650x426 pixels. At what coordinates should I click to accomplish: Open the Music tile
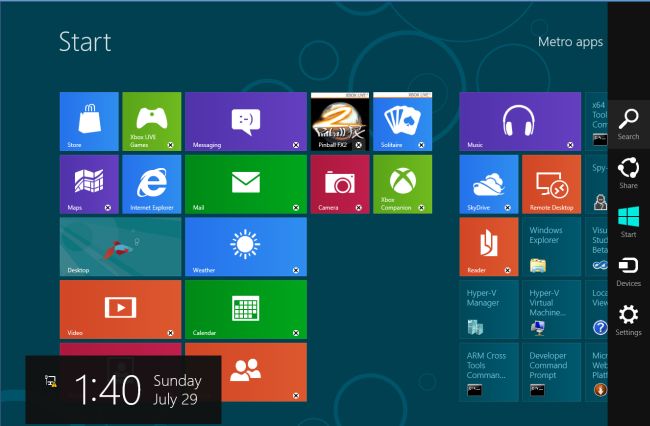[520, 121]
